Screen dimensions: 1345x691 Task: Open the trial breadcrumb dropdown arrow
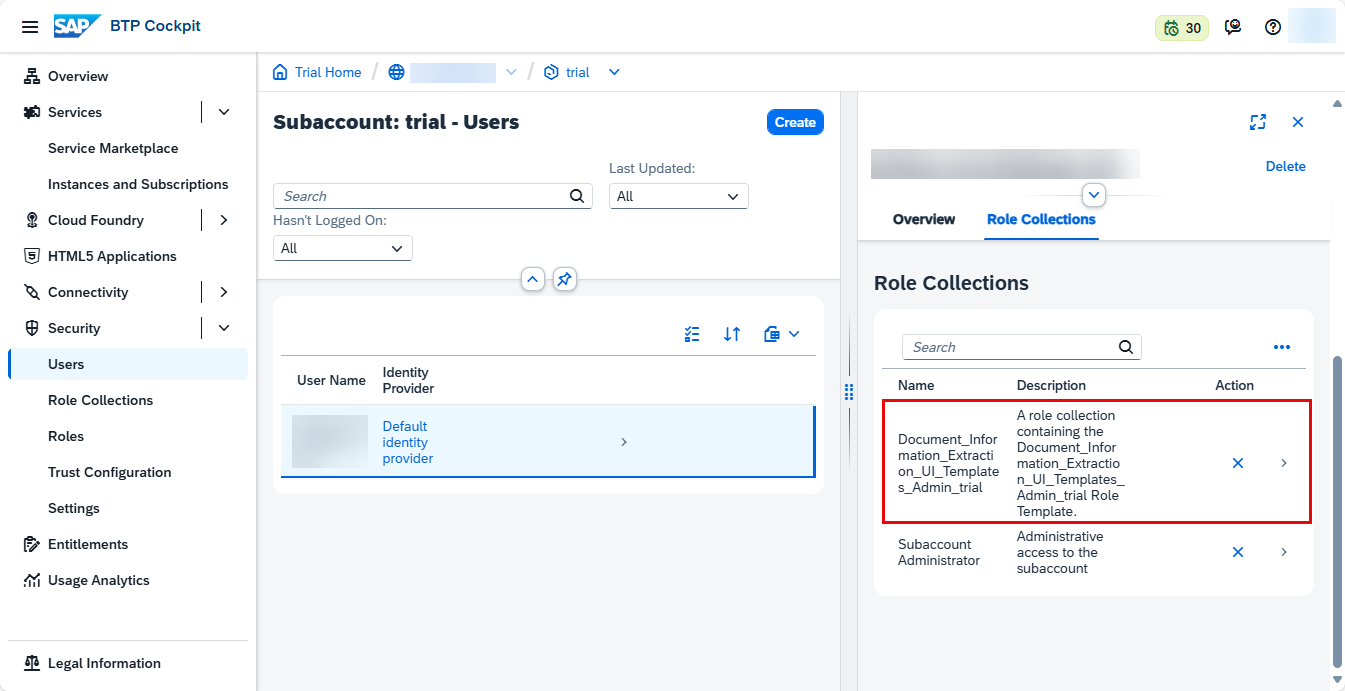click(614, 72)
